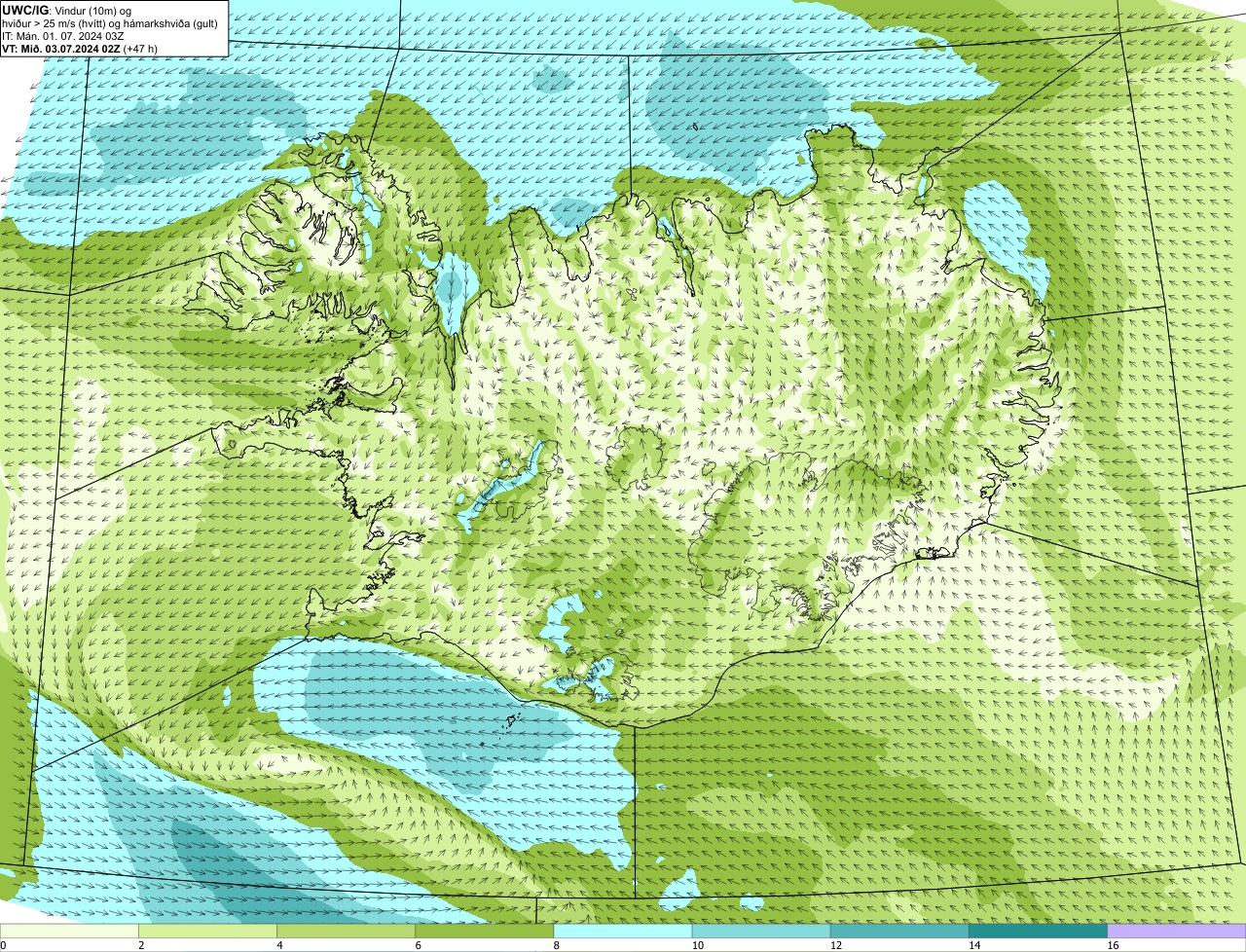This screenshot has height=952, width=1246.
Task: Click the 12–14 m/s teal legend swatch
Action: click(x=899, y=931)
